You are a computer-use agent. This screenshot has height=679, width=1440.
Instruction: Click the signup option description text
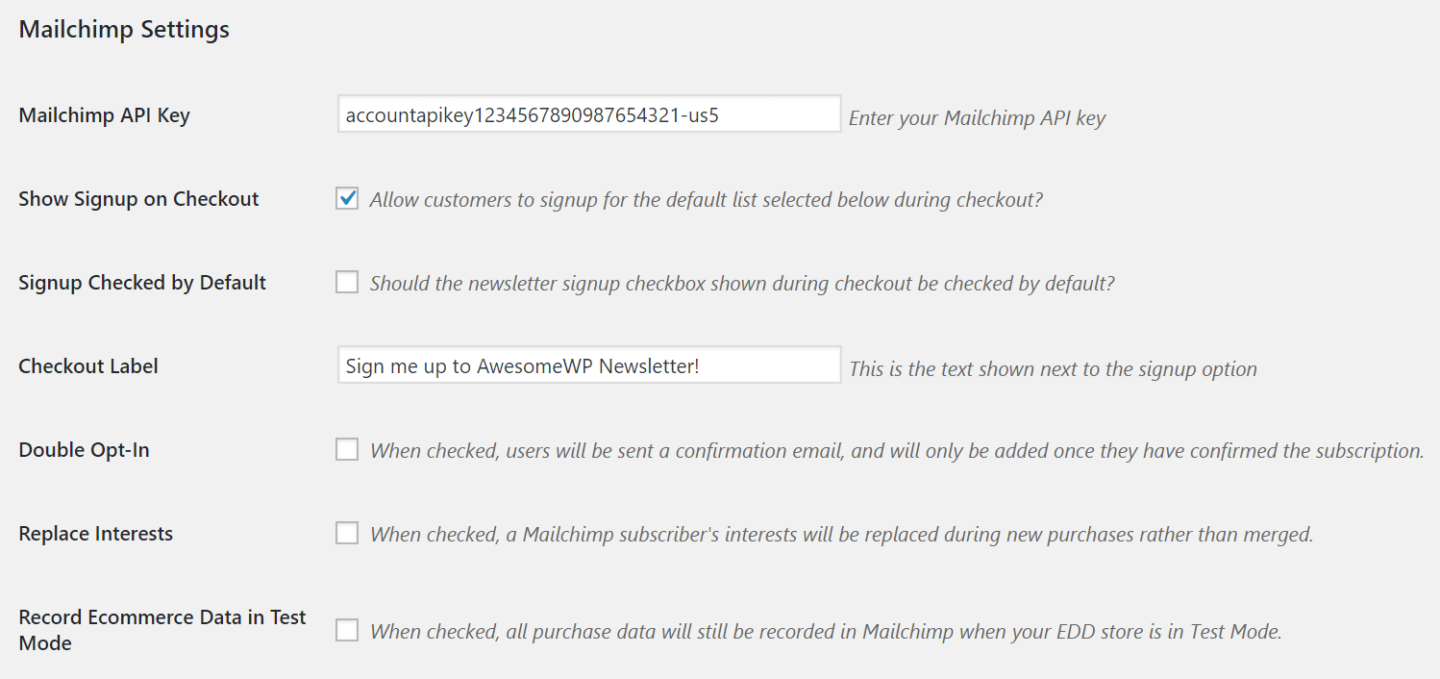point(707,199)
